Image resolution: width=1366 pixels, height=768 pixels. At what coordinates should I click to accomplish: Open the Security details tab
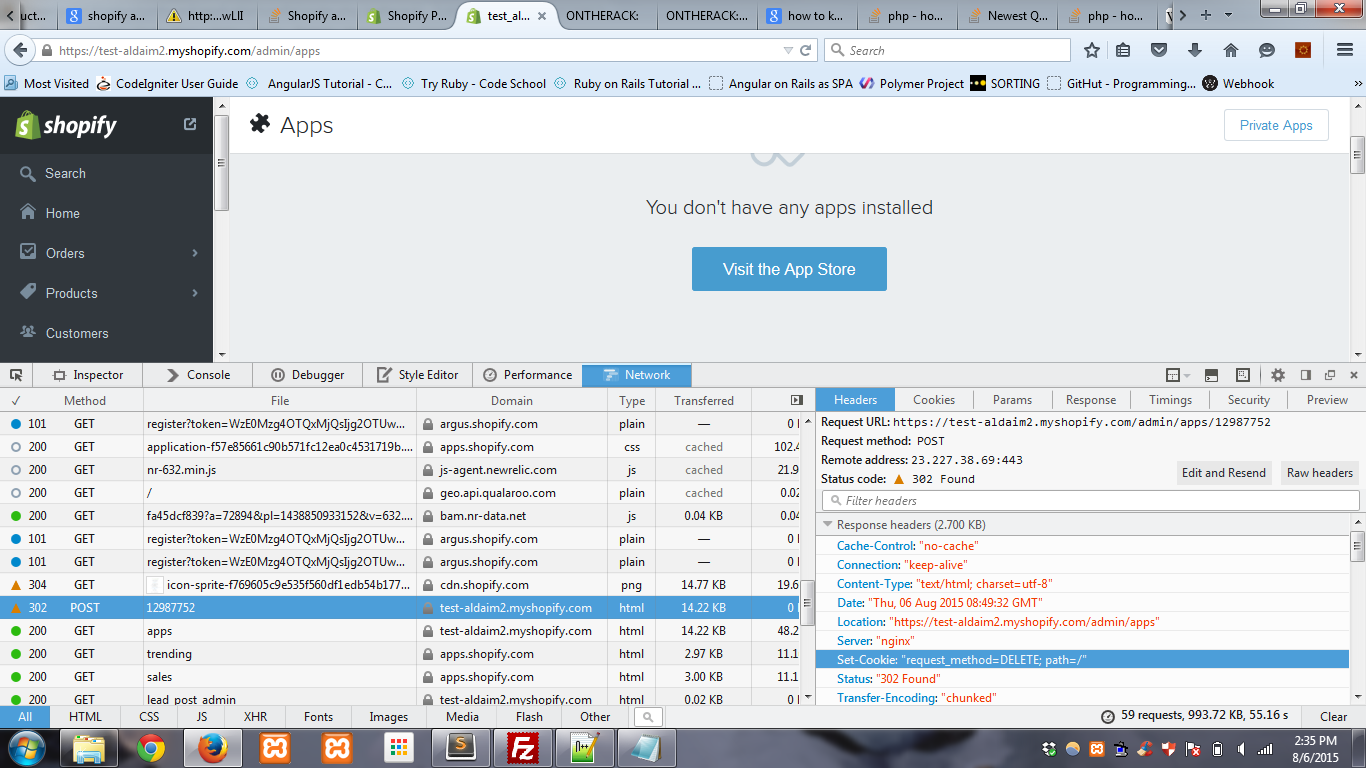click(1248, 400)
